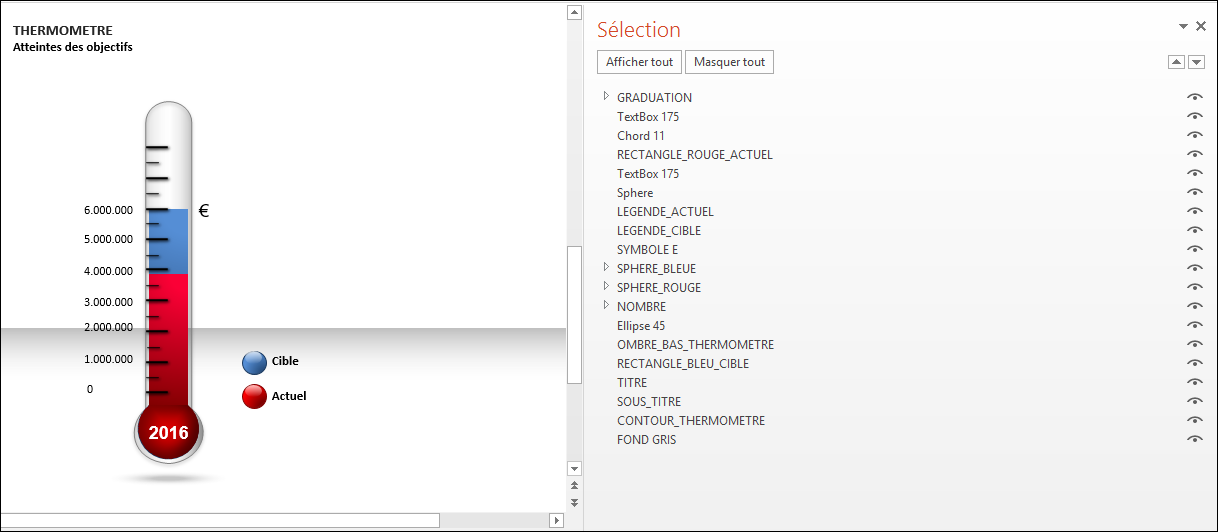Image resolution: width=1218 pixels, height=532 pixels.
Task: Click the Actuel legend label
Action: [289, 396]
